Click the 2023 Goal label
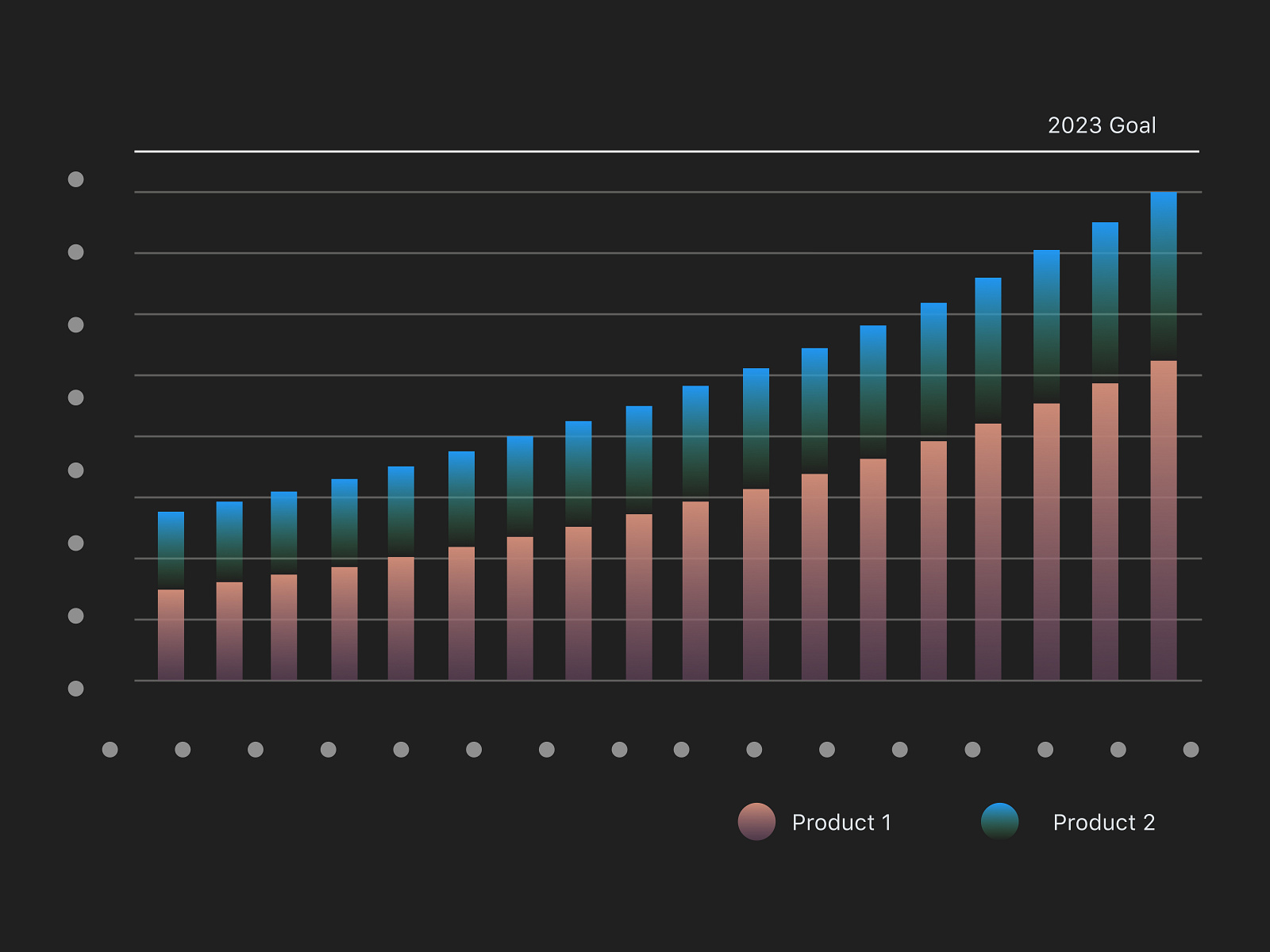 (x=1102, y=125)
